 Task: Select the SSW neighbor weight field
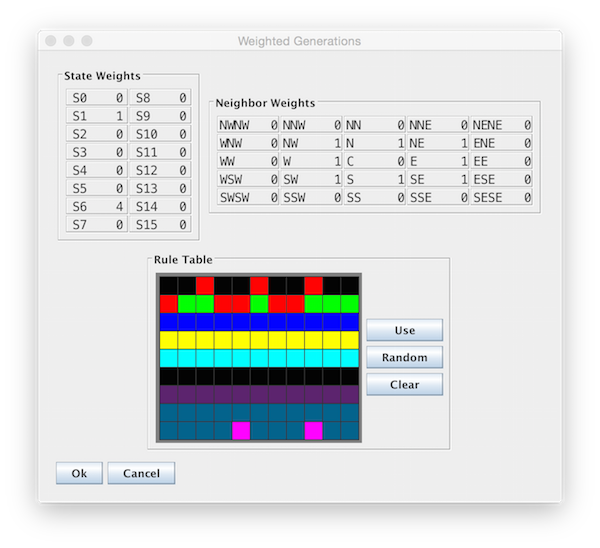pyautogui.click(x=311, y=197)
